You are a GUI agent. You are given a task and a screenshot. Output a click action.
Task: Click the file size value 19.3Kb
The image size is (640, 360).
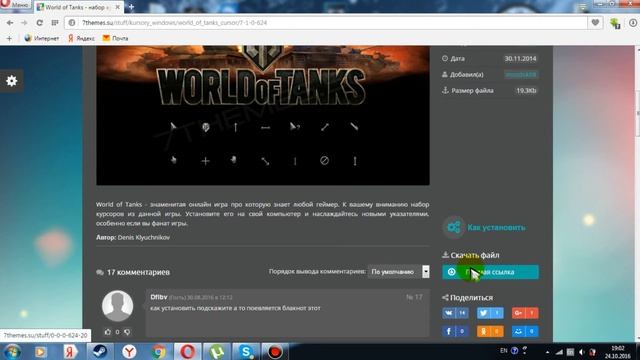point(526,91)
